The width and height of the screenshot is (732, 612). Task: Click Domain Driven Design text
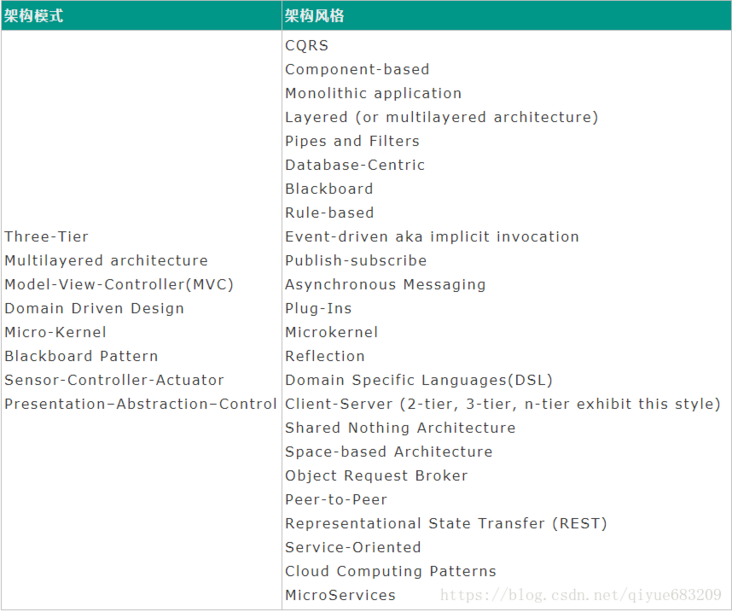94,309
